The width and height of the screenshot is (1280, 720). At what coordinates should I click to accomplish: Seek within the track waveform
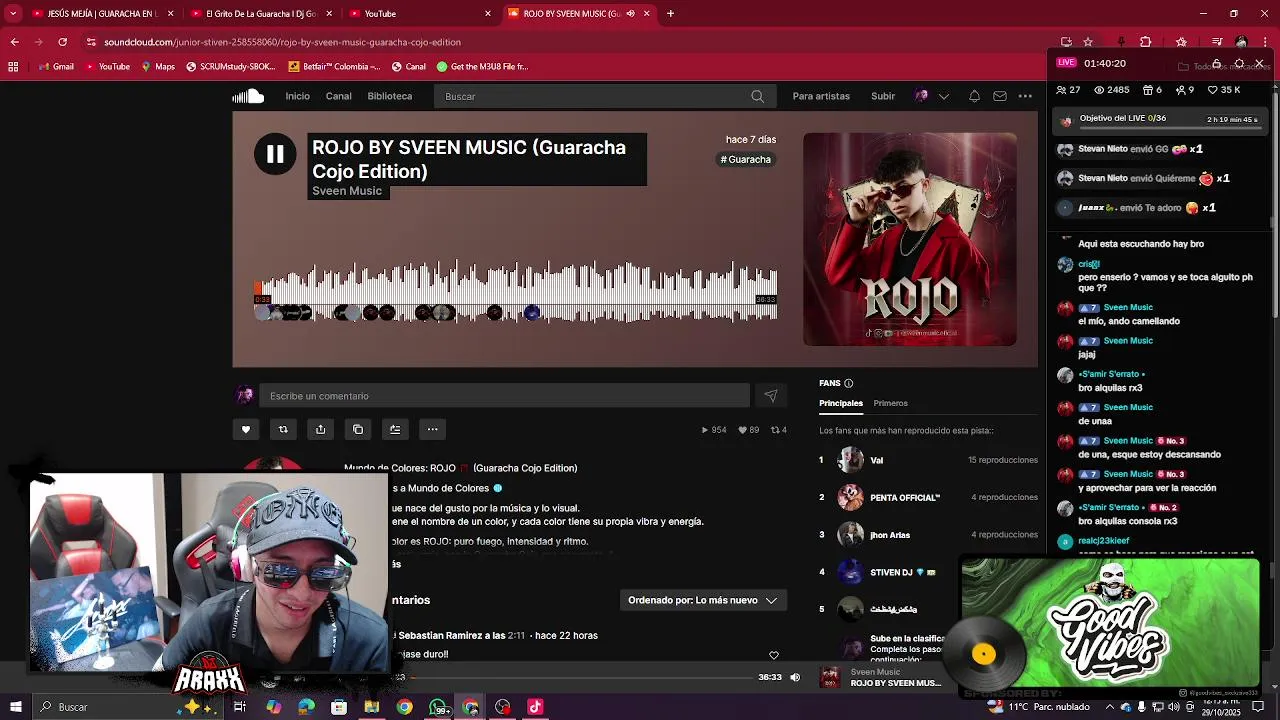pyautogui.click(x=516, y=290)
